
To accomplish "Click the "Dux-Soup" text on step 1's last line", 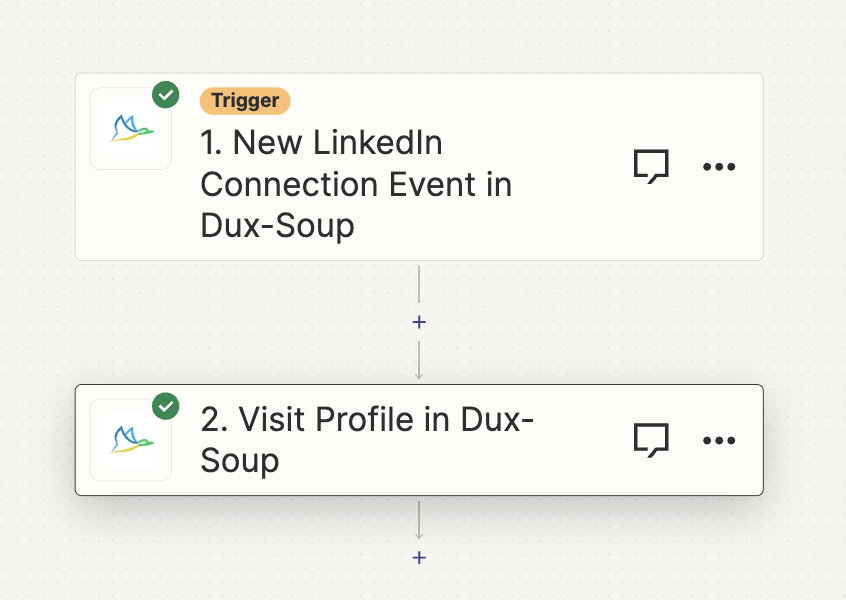I will coord(278,225).
